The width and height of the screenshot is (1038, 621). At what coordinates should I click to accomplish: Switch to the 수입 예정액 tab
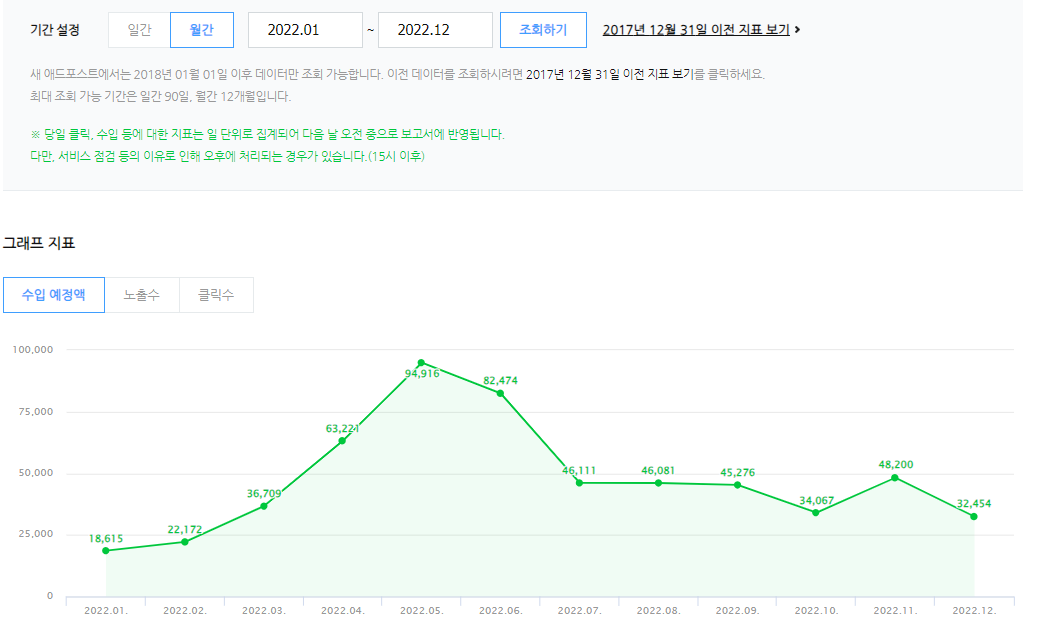pyautogui.click(x=54, y=295)
